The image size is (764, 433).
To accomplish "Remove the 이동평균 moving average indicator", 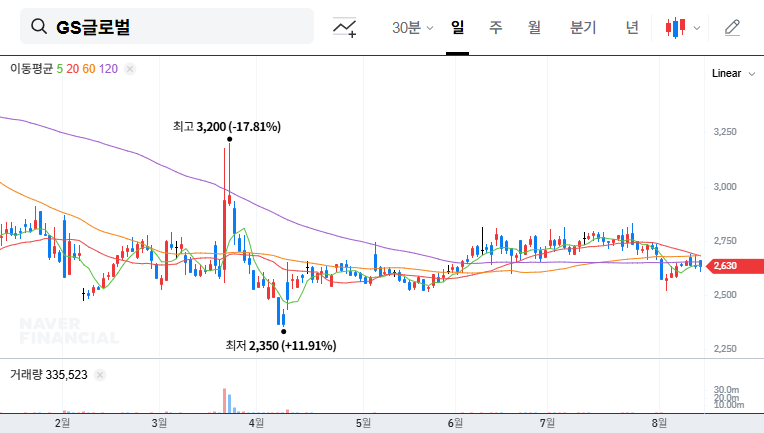I will pyautogui.click(x=130, y=69).
